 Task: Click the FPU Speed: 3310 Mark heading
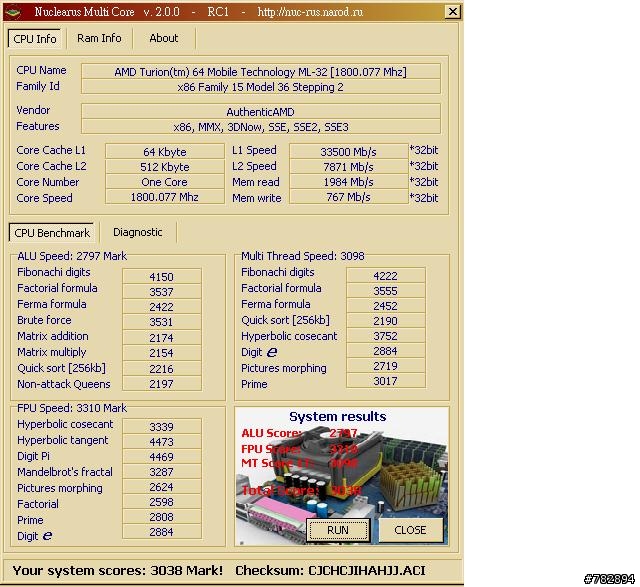pos(72,408)
